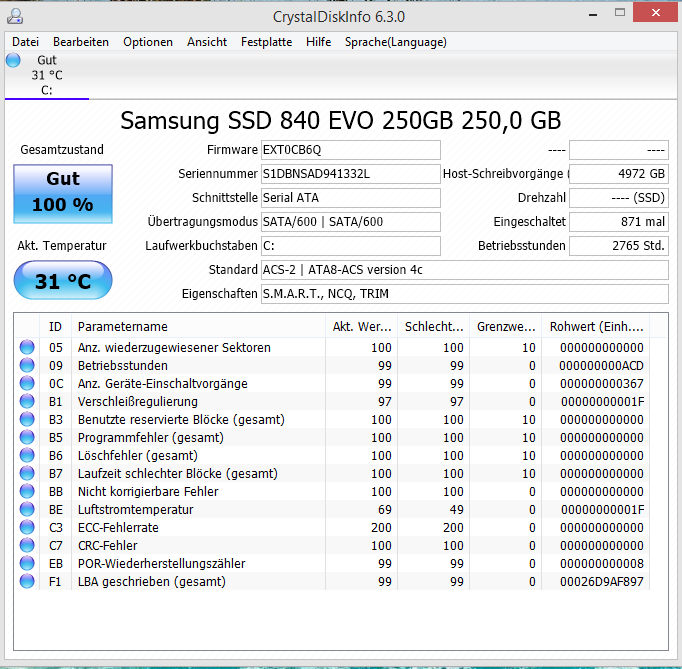Click the status orb for ID B5 row
The height and width of the screenshot is (669, 682).
(27, 437)
